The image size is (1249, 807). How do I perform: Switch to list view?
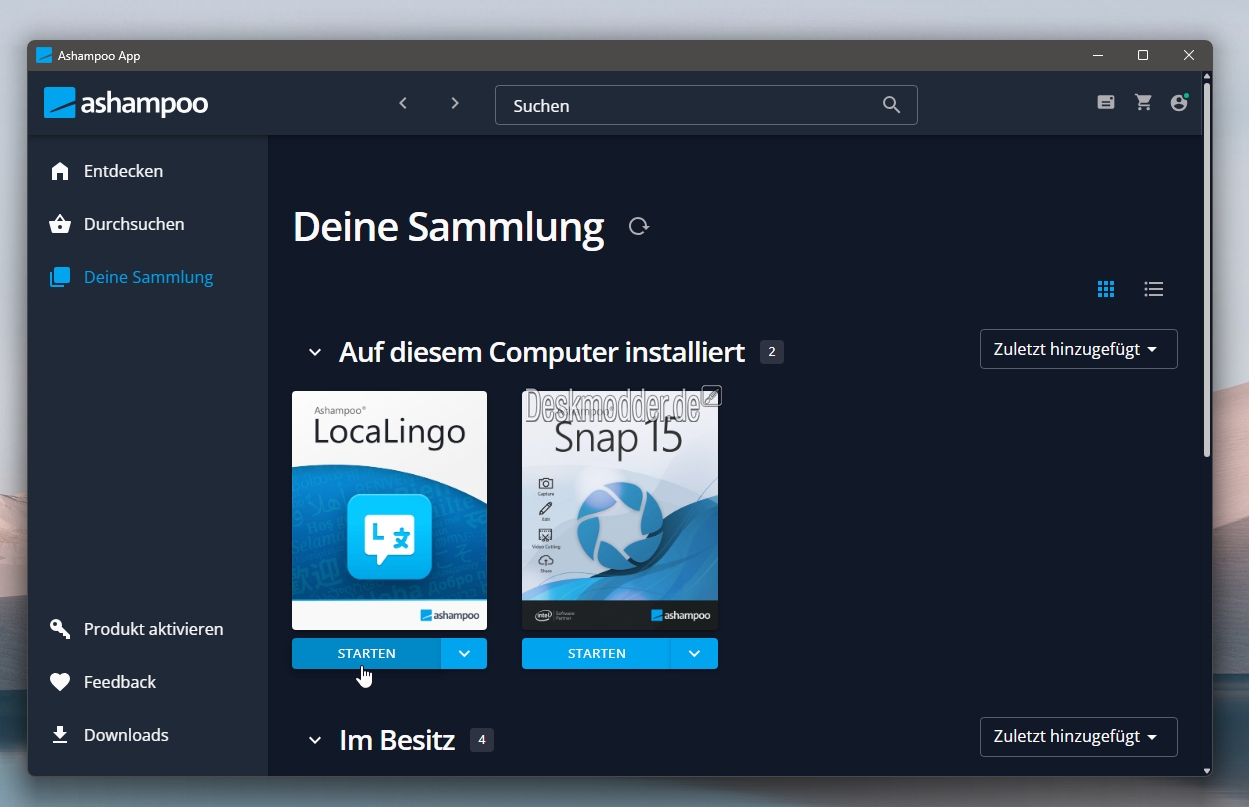coord(1154,289)
